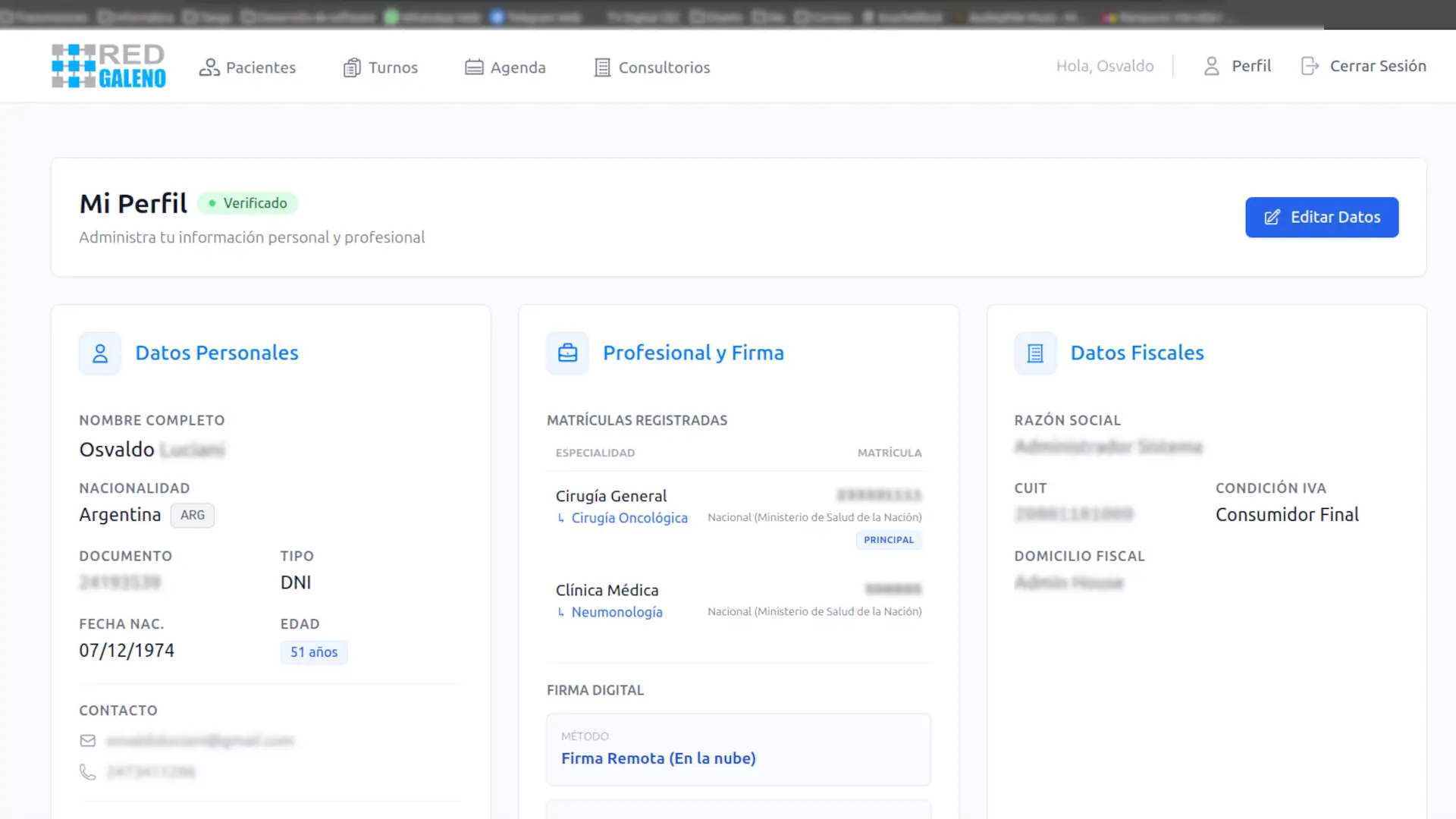Click the Neumonología subspecialty link
The height and width of the screenshot is (819, 1456).
coord(617,612)
